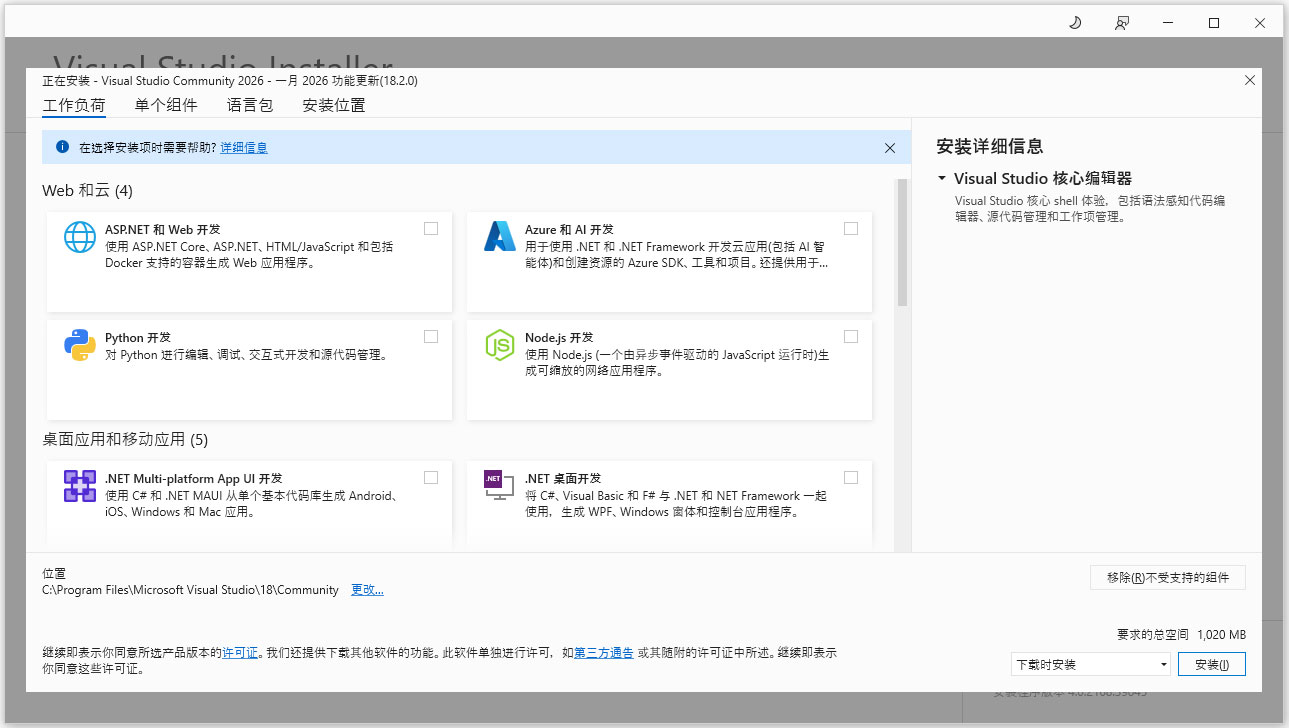
Task: Open the 下载时安装 dropdown
Action: click(x=1089, y=664)
